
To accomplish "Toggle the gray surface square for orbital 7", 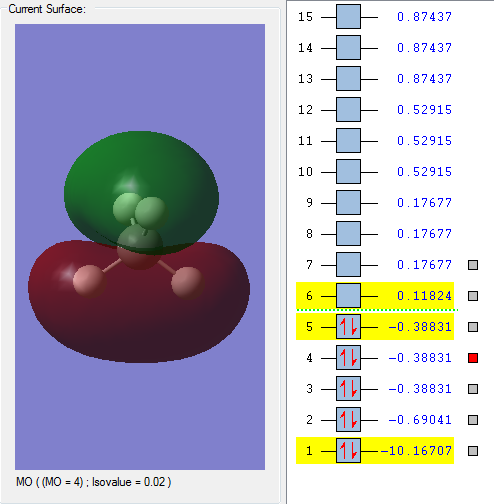I will pos(473,265).
